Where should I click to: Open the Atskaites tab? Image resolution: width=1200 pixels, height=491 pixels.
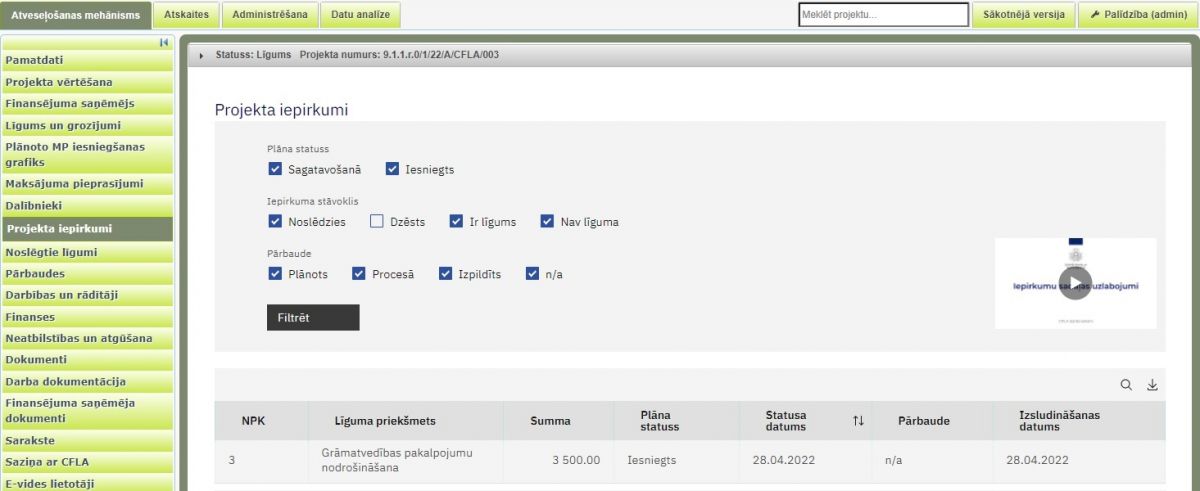(x=186, y=15)
